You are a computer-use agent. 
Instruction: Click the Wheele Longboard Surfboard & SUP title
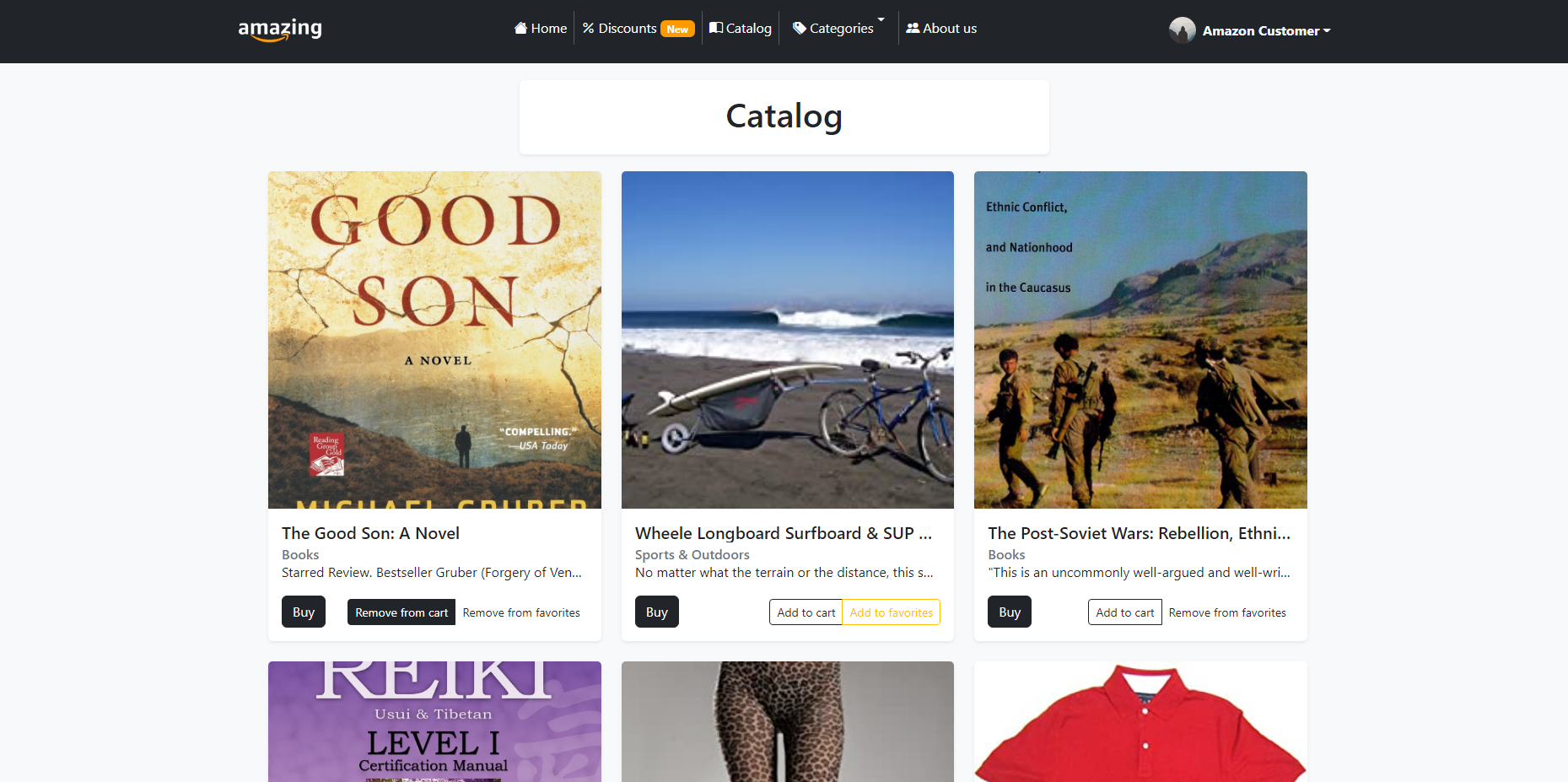(x=784, y=533)
